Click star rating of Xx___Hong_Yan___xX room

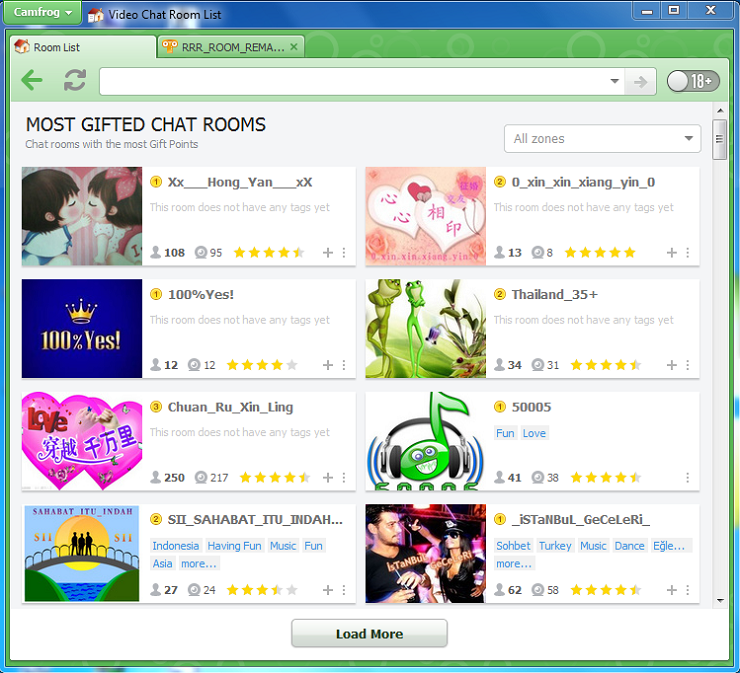(269, 252)
